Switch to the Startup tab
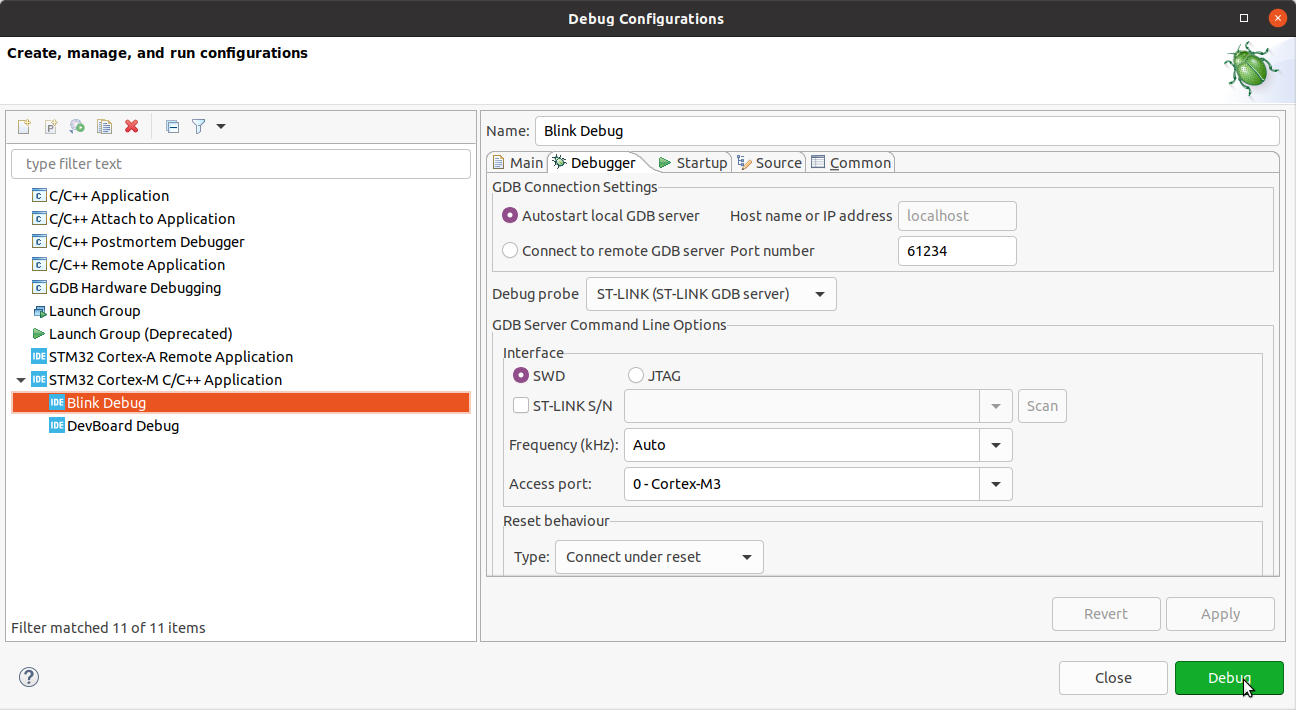1296x710 pixels. (692, 163)
